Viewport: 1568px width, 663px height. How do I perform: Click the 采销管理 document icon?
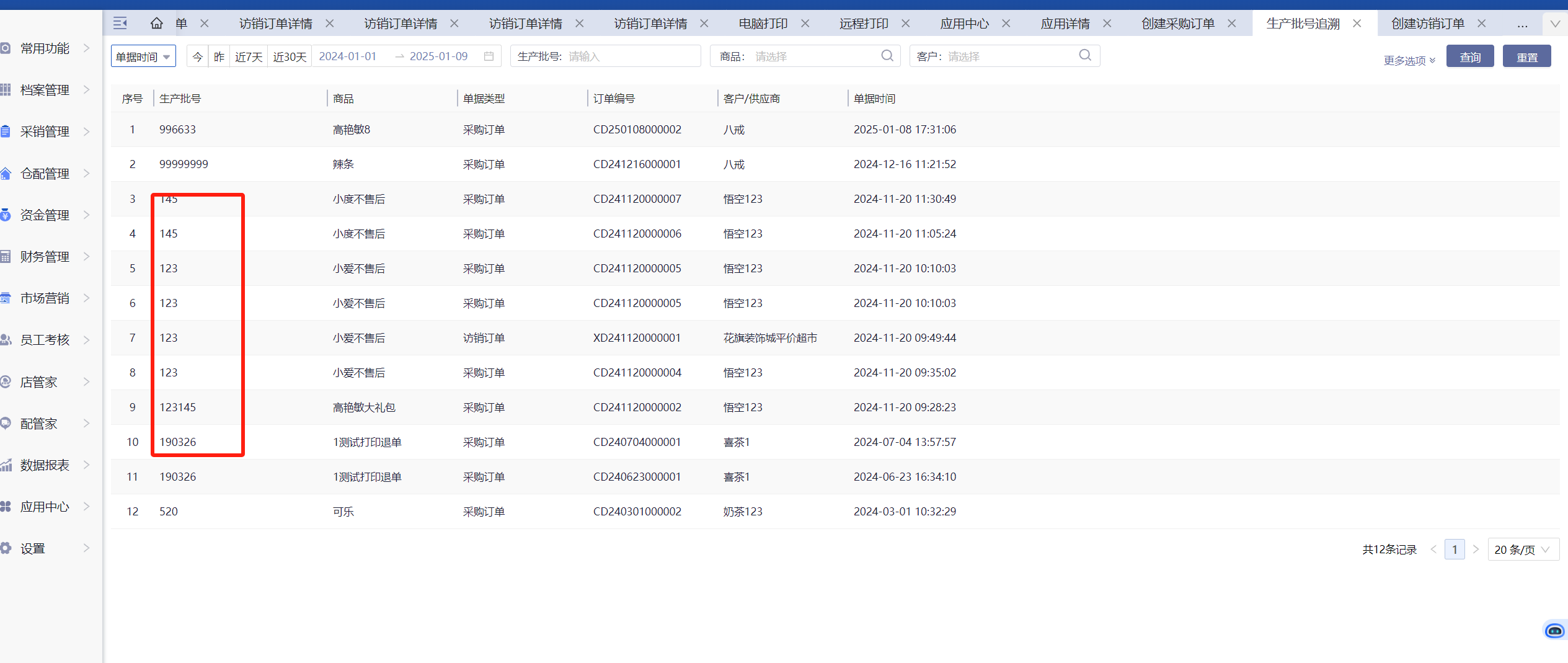click(x=6, y=131)
